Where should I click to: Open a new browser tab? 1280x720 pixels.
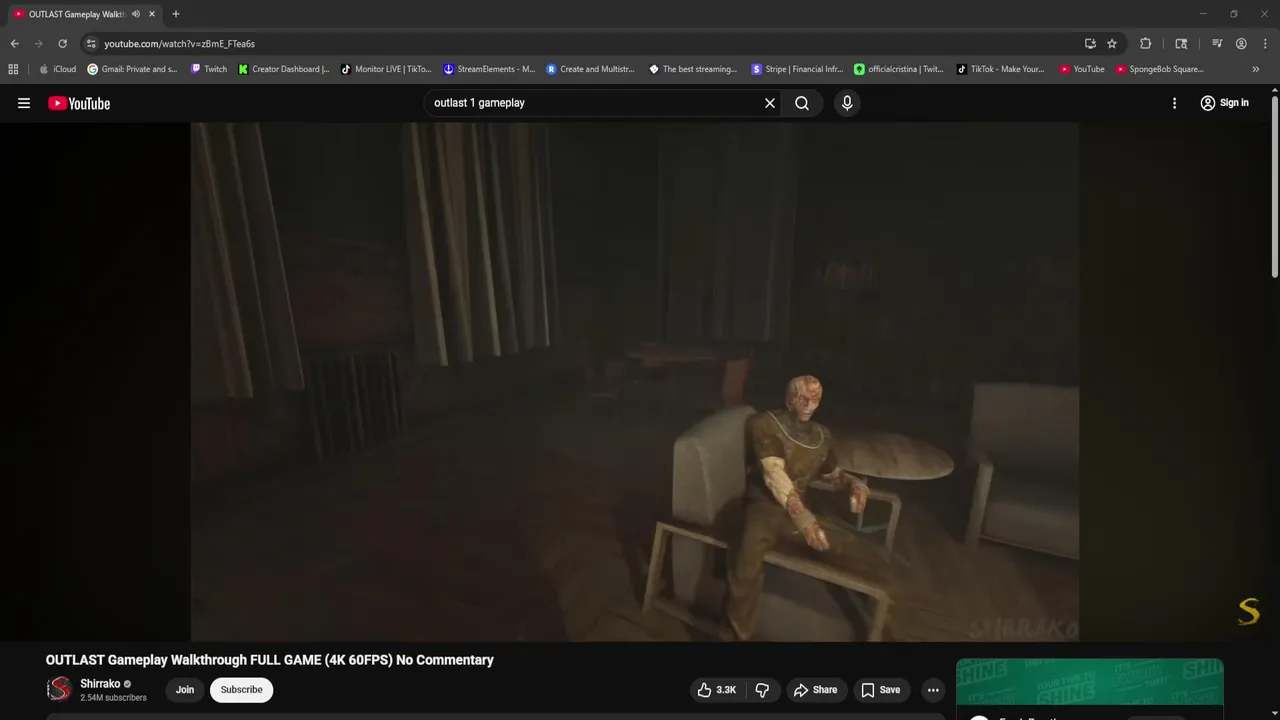click(176, 14)
